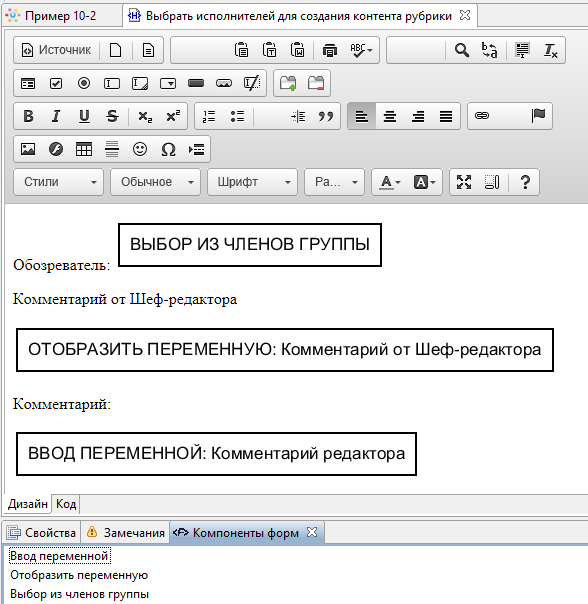This screenshot has width=588, height=604.
Task: Click the Paste clipboard icon
Action: (x=242, y=50)
